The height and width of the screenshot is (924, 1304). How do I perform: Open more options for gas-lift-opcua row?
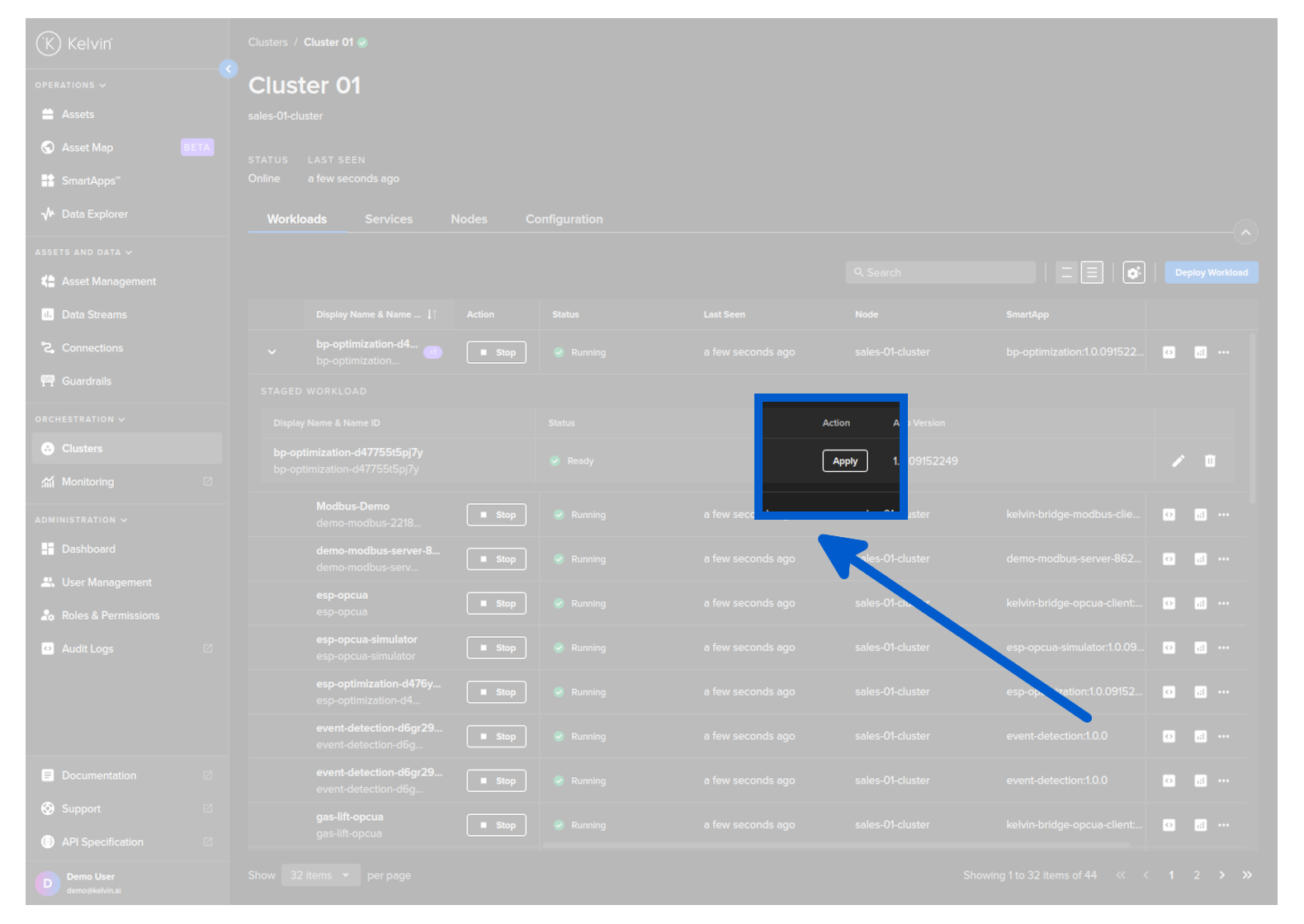coord(1224,825)
